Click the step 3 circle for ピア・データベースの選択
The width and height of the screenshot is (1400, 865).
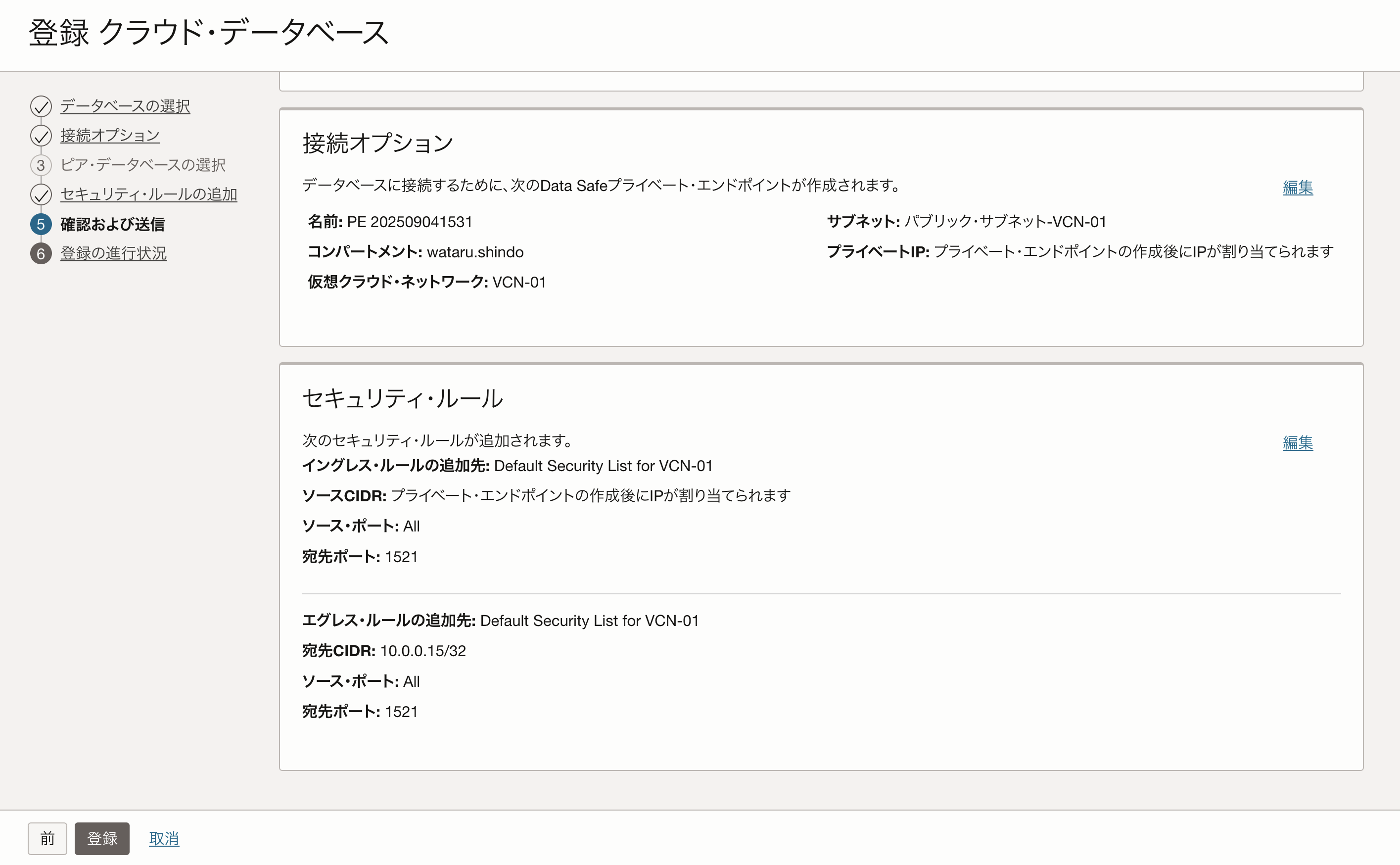point(41,165)
